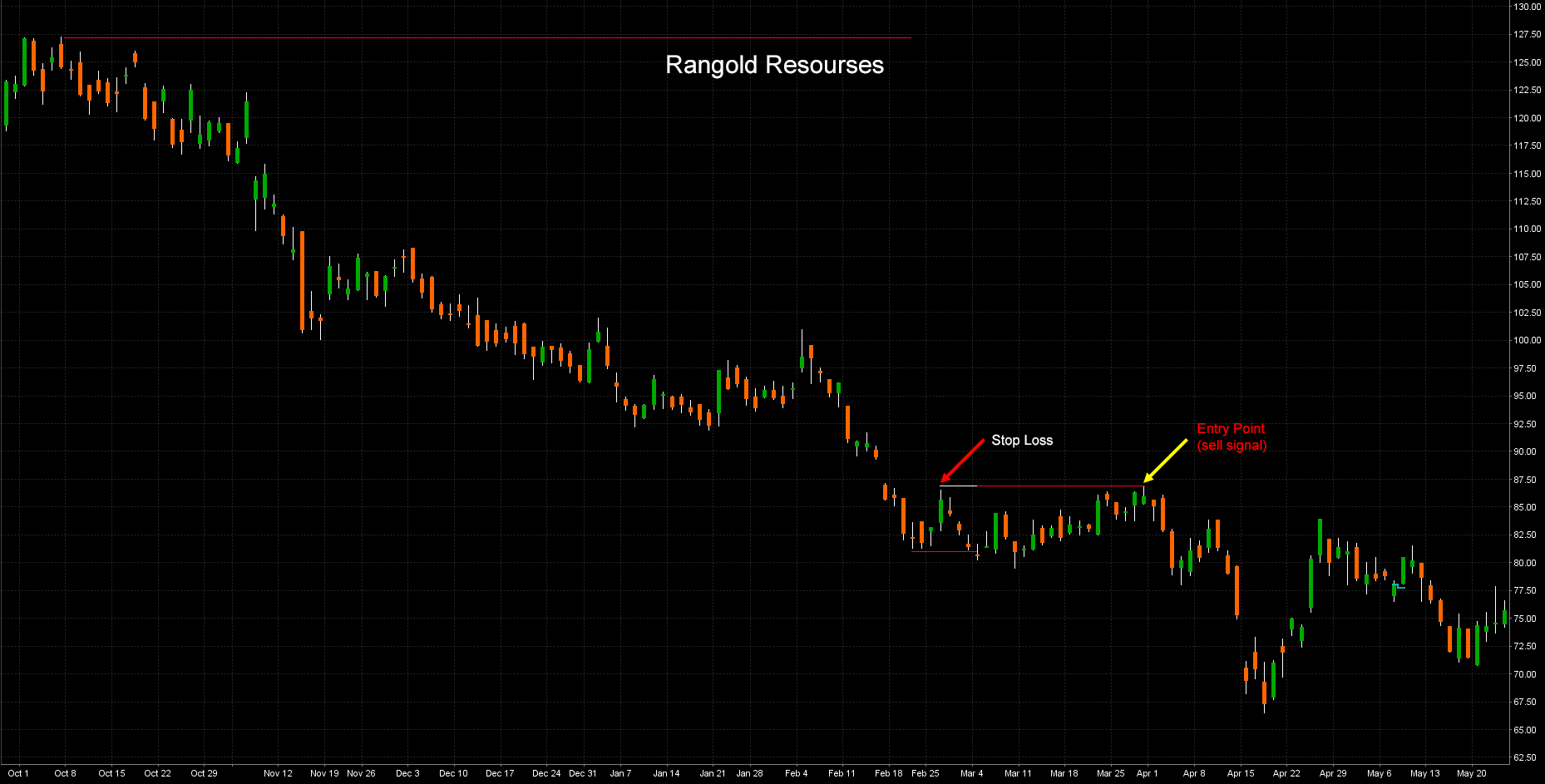Click the Nov 26 date label
The image size is (1545, 784).
361,773
